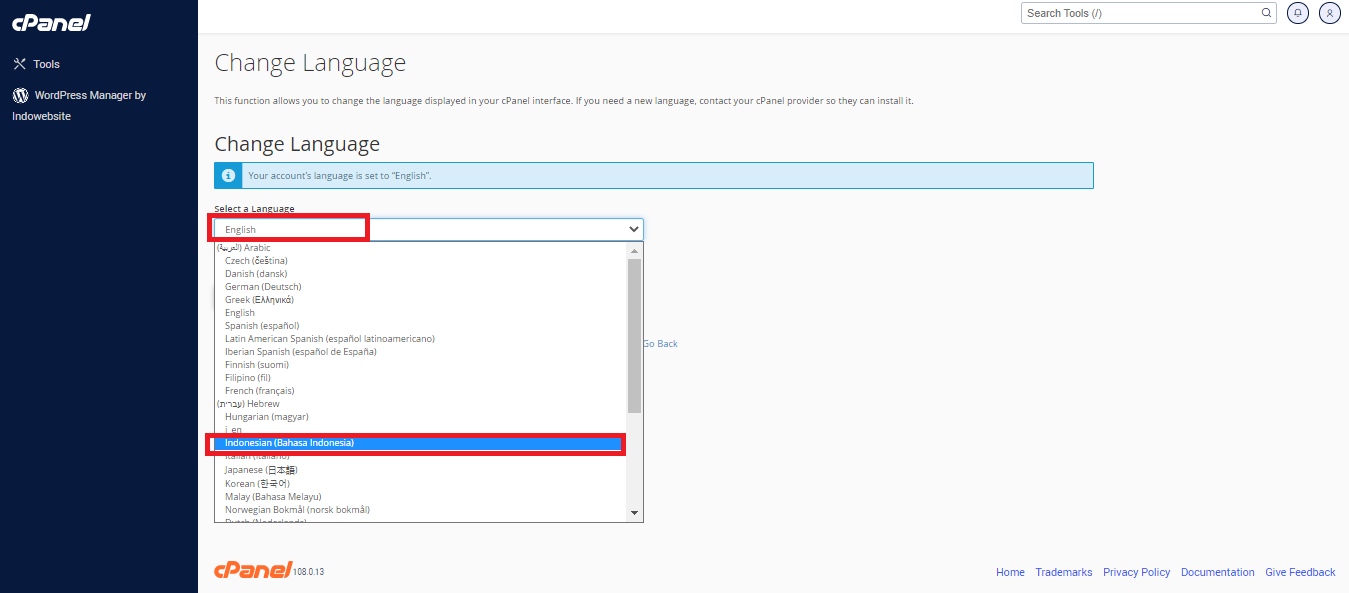The width and height of the screenshot is (1349, 593).
Task: Focus the Search Tools input field
Action: [x=1140, y=13]
